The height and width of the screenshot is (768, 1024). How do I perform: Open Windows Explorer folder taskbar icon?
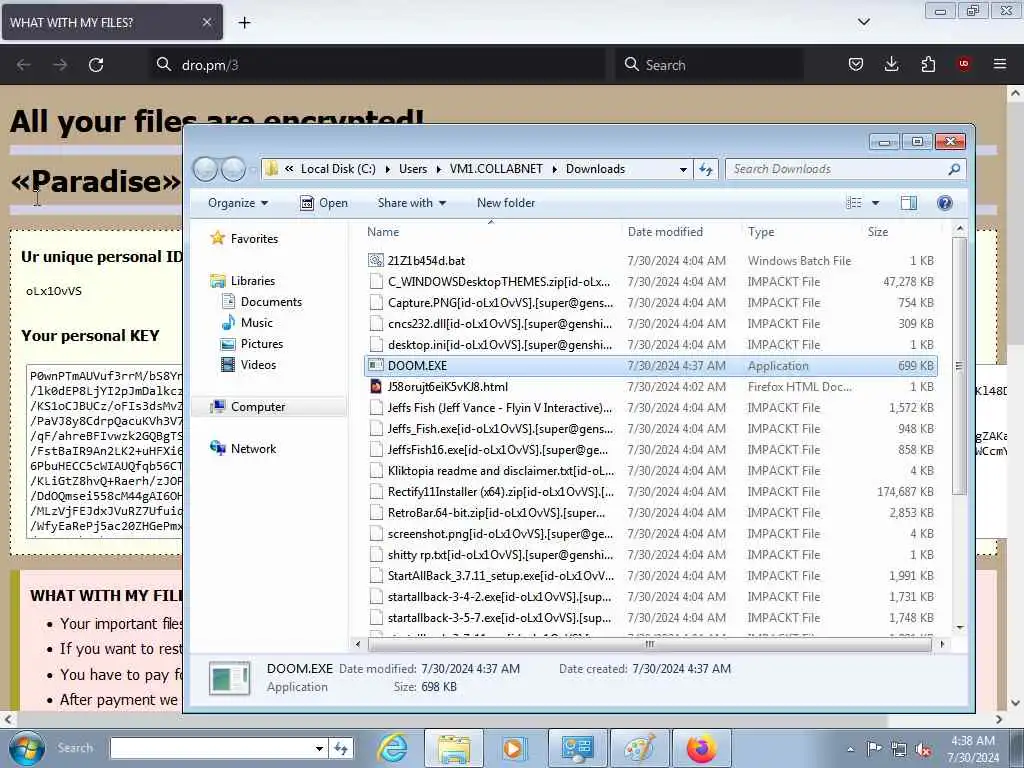(454, 748)
